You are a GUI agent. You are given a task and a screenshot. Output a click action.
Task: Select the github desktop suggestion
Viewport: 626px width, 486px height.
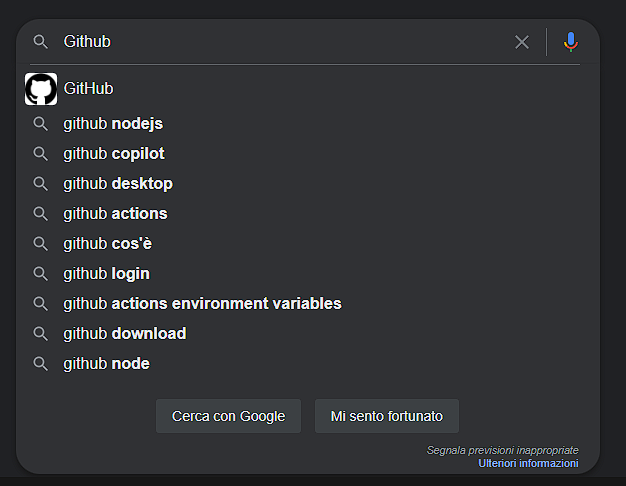pos(307,184)
